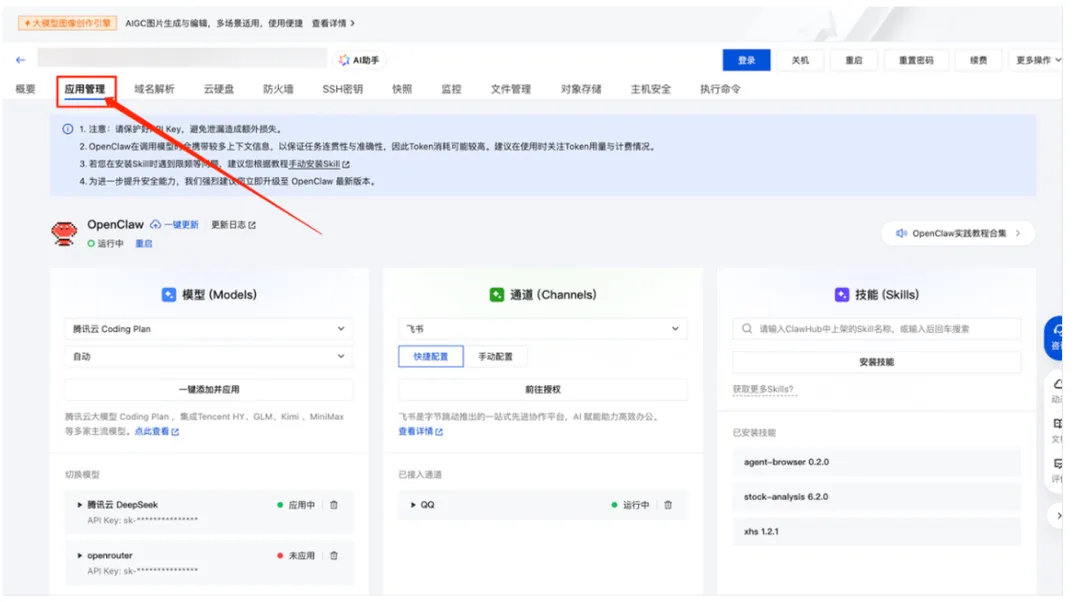Click the 关机 button
The height and width of the screenshot is (602, 1080).
point(800,60)
